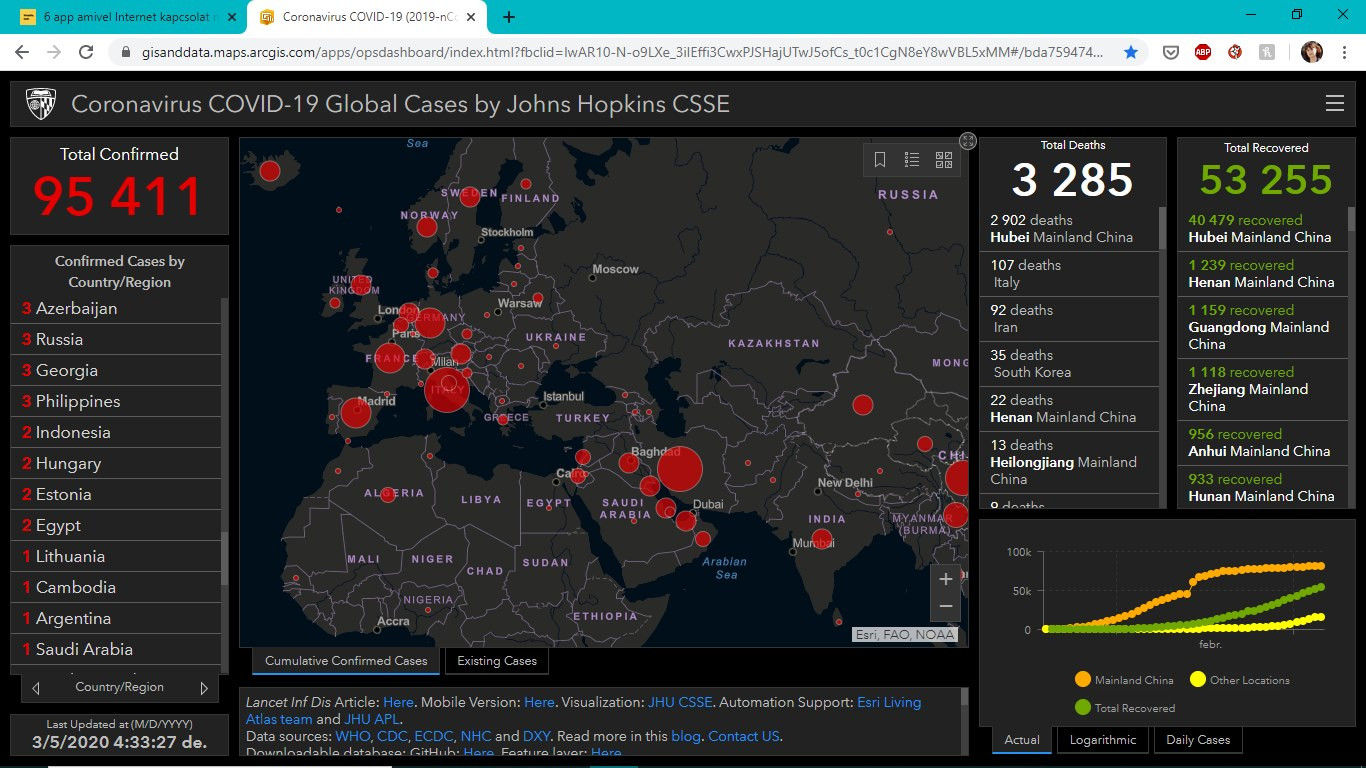Open the dashboard hamburger menu
1366x768 pixels.
pyautogui.click(x=1334, y=103)
